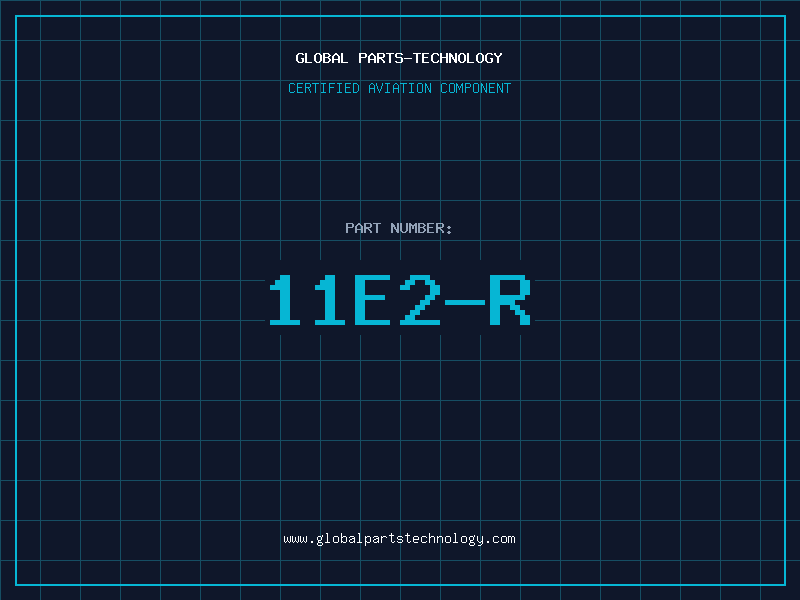
Task: Open the www.globalpartstechnology.com link
Action: pos(399,539)
